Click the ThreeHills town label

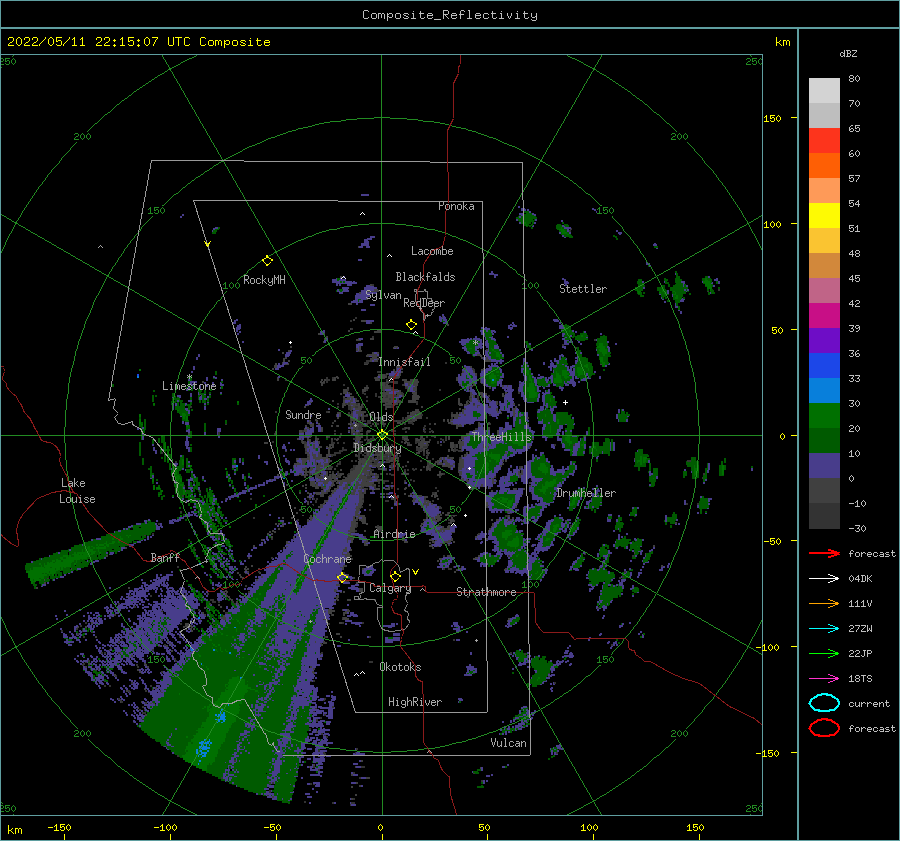pyautogui.click(x=502, y=437)
